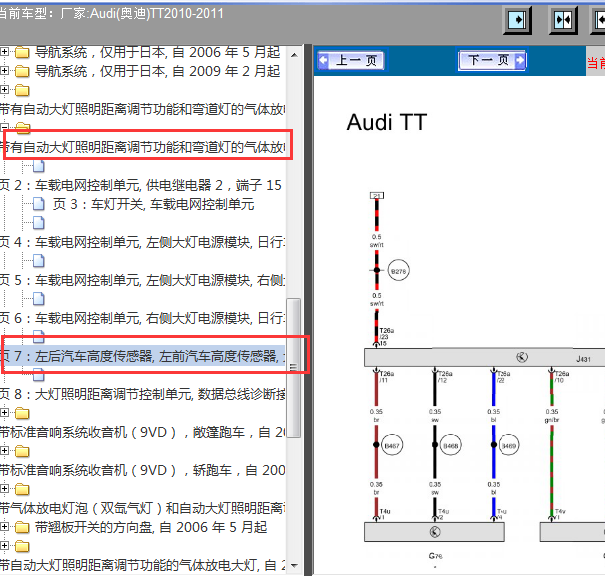Expand the last folder above 带自动大灯照明距离调节功能的气体放电大灯
605x576 pixels.
pos(4,546)
